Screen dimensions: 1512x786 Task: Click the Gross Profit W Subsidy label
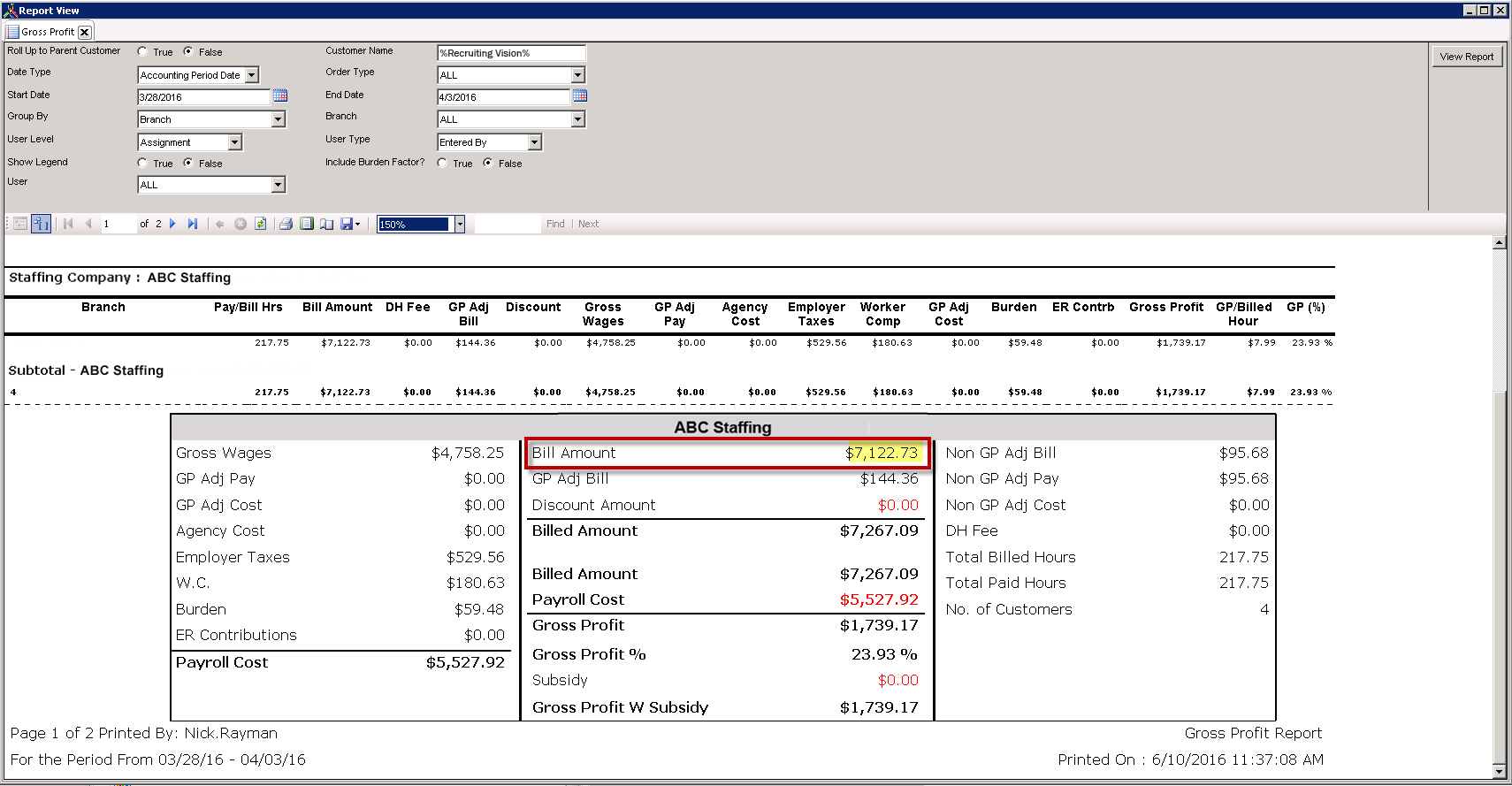point(620,707)
